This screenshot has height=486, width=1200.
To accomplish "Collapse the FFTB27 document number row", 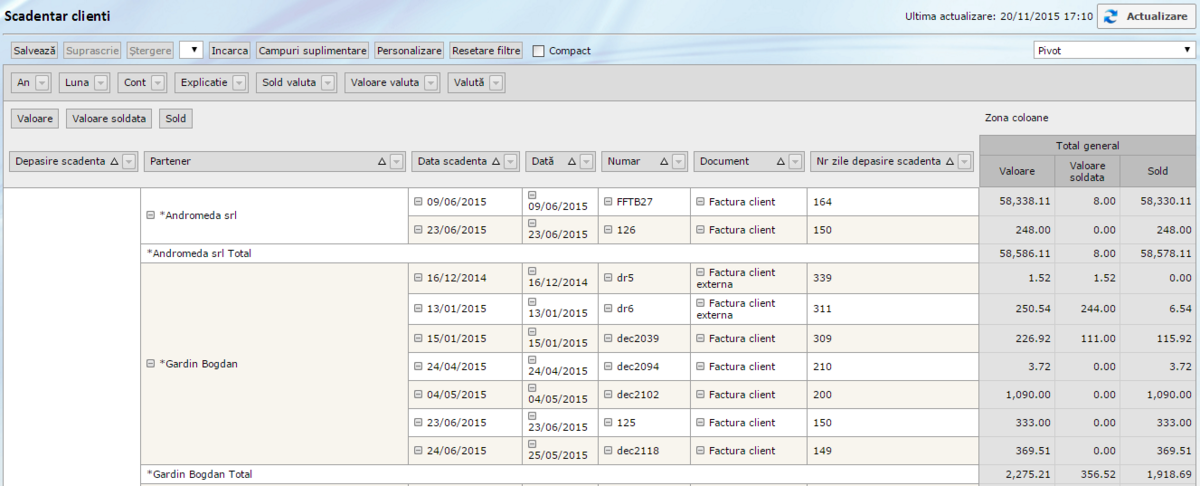I will (608, 202).
